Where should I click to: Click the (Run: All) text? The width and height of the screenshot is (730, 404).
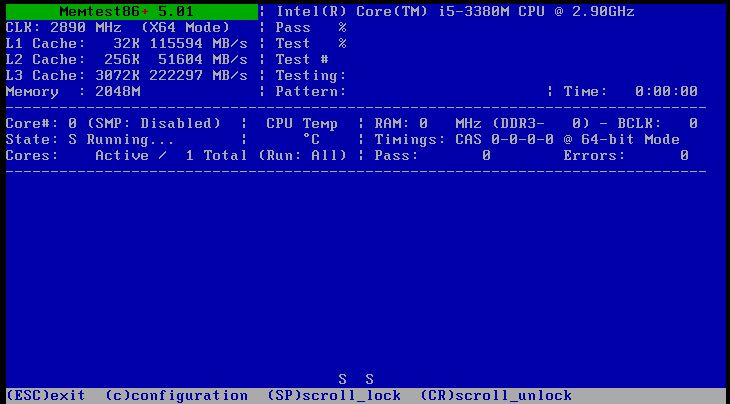pos(303,155)
